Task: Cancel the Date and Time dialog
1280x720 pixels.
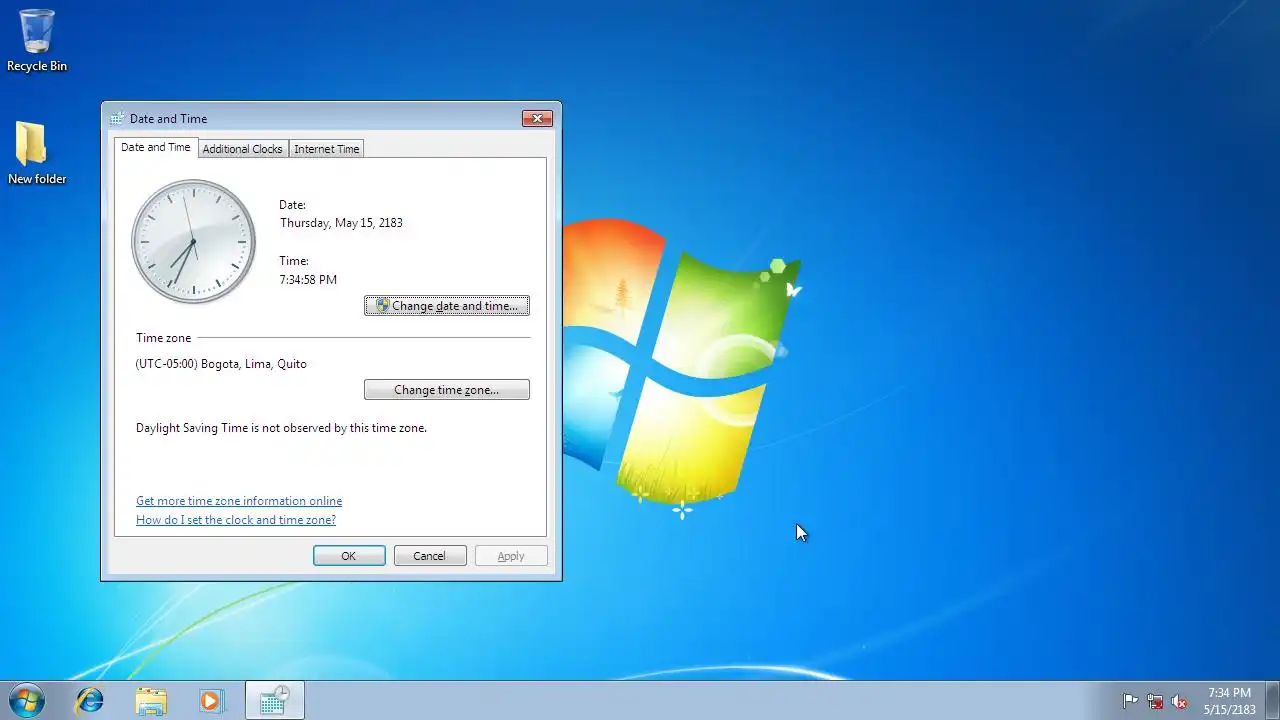Action: (x=430, y=556)
